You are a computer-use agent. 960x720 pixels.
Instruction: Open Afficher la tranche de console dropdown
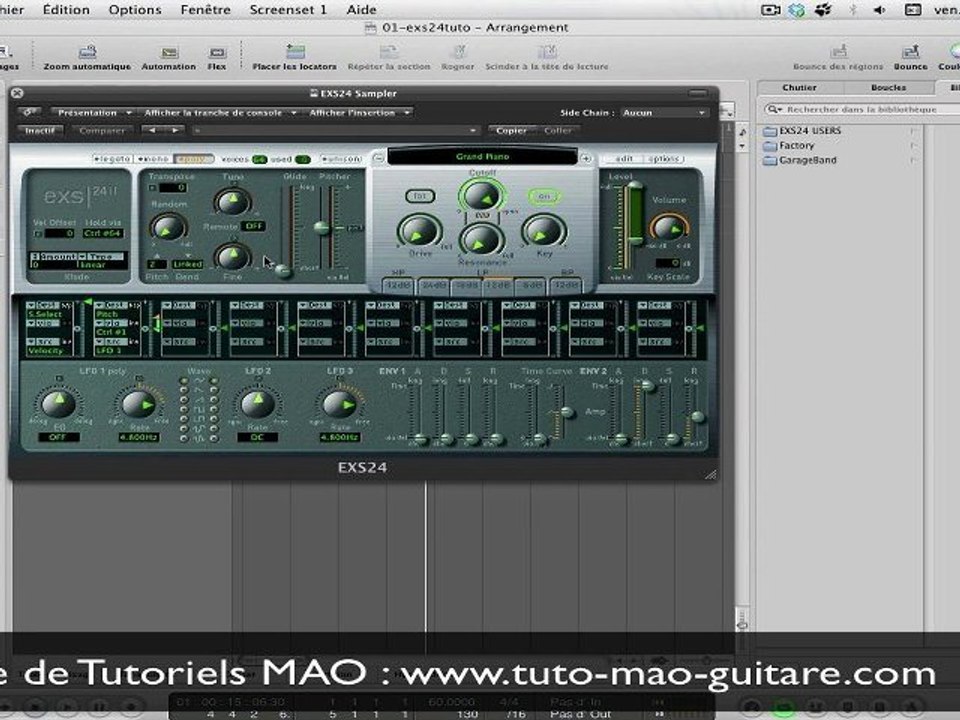(218, 113)
